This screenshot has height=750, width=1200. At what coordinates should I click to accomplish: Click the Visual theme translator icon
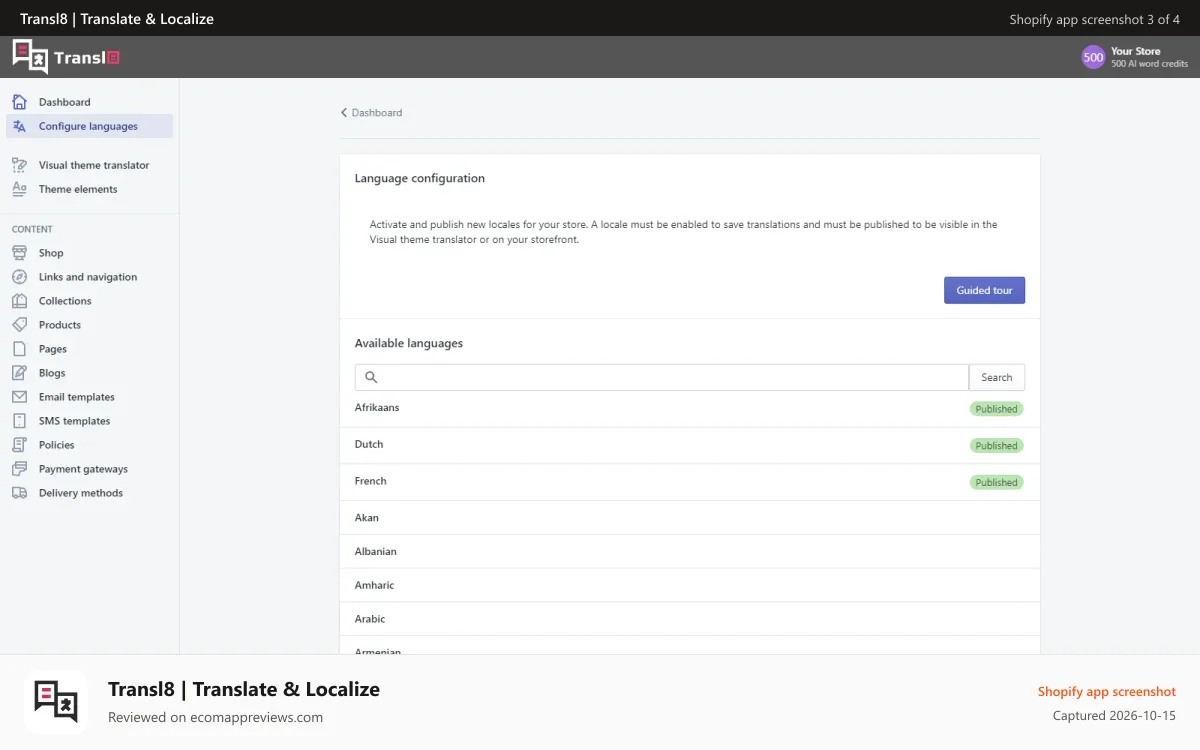click(19, 165)
